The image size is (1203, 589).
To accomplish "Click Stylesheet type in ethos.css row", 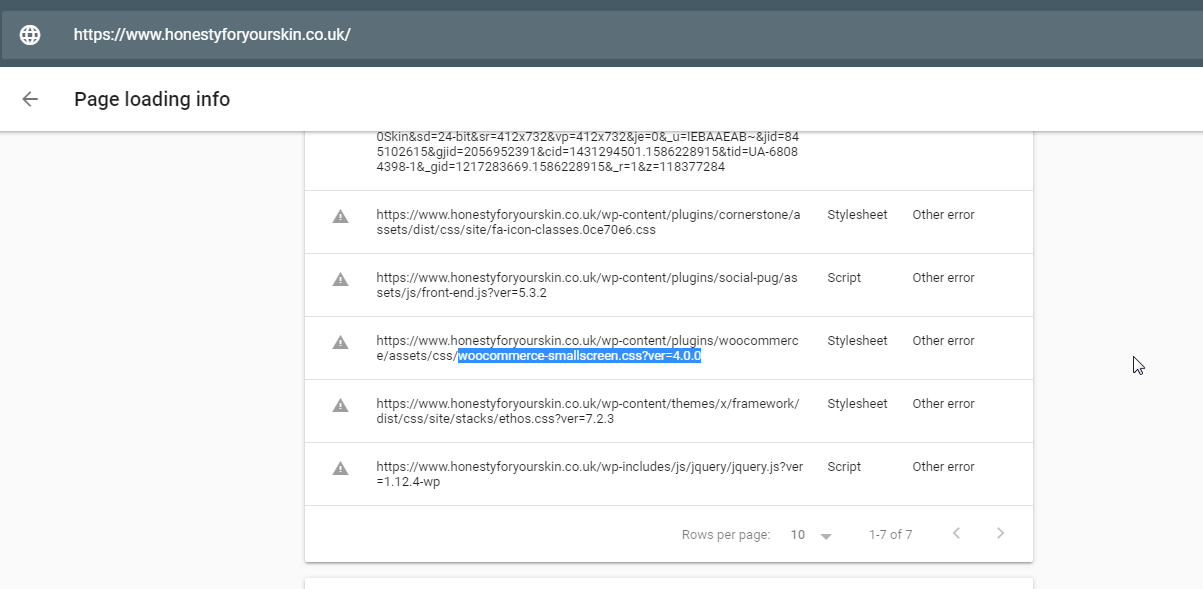I will pyautogui.click(x=857, y=404).
